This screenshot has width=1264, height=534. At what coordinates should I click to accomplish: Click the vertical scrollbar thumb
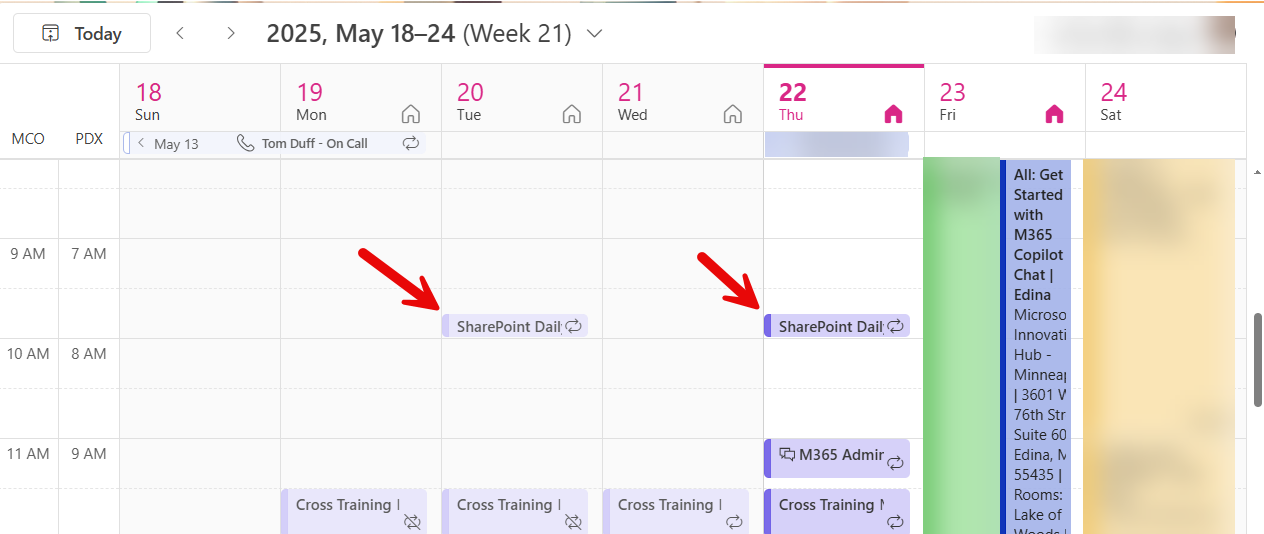point(1258,360)
